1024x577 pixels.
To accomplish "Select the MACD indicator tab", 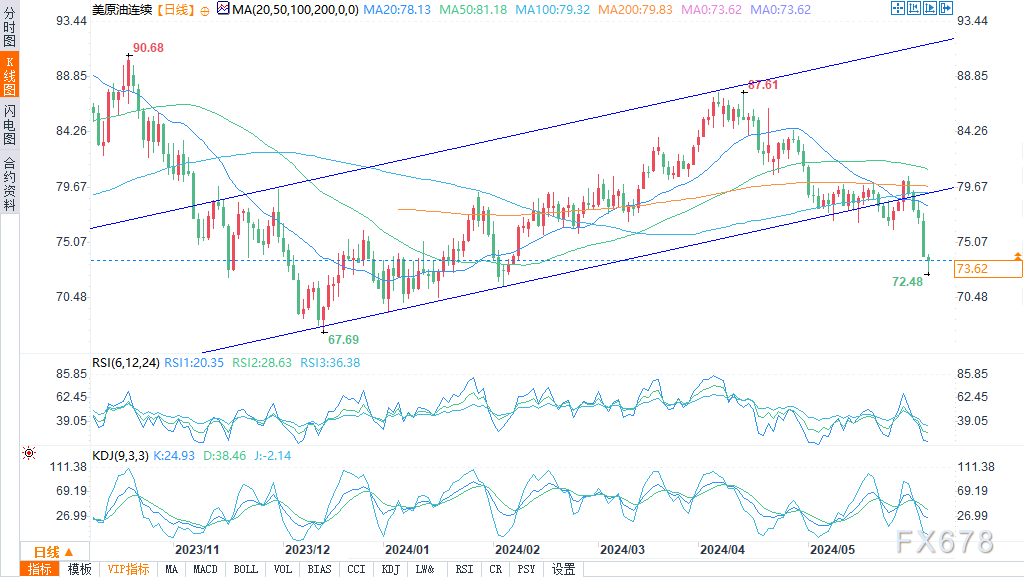I will coord(205,569).
